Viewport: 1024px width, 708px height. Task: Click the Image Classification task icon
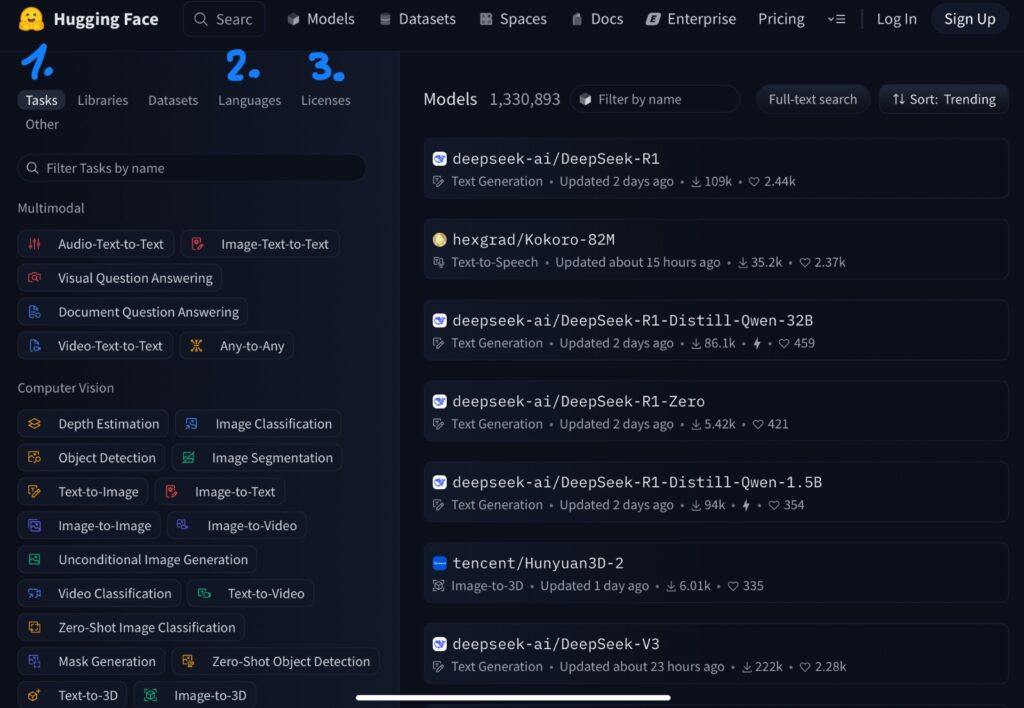[x=191, y=424]
